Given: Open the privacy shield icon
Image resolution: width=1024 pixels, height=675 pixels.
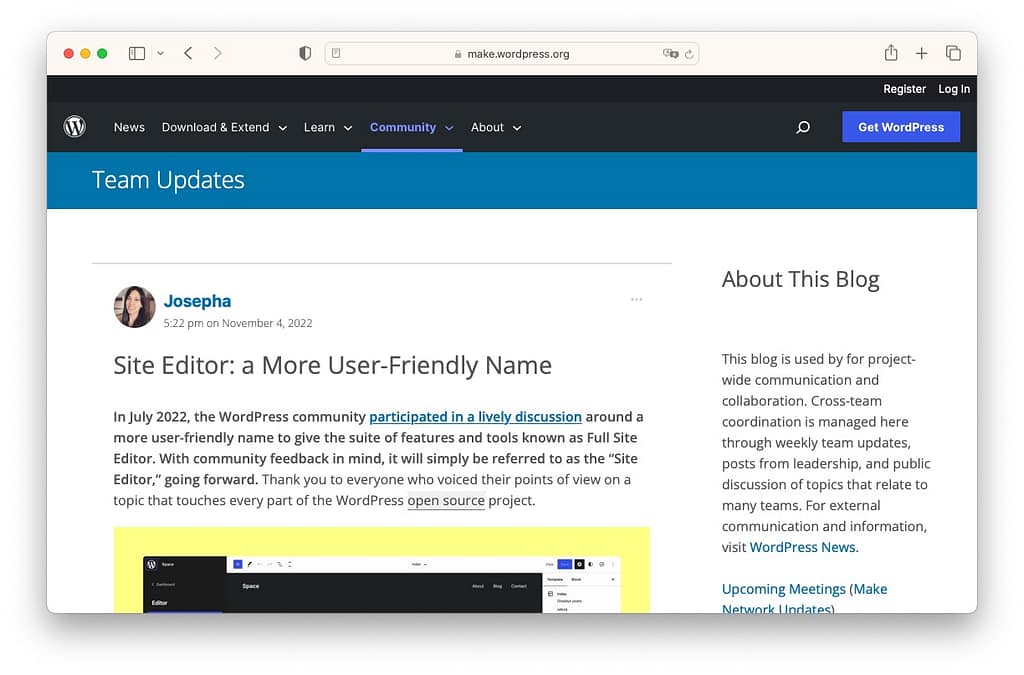Looking at the screenshot, I should click(305, 53).
